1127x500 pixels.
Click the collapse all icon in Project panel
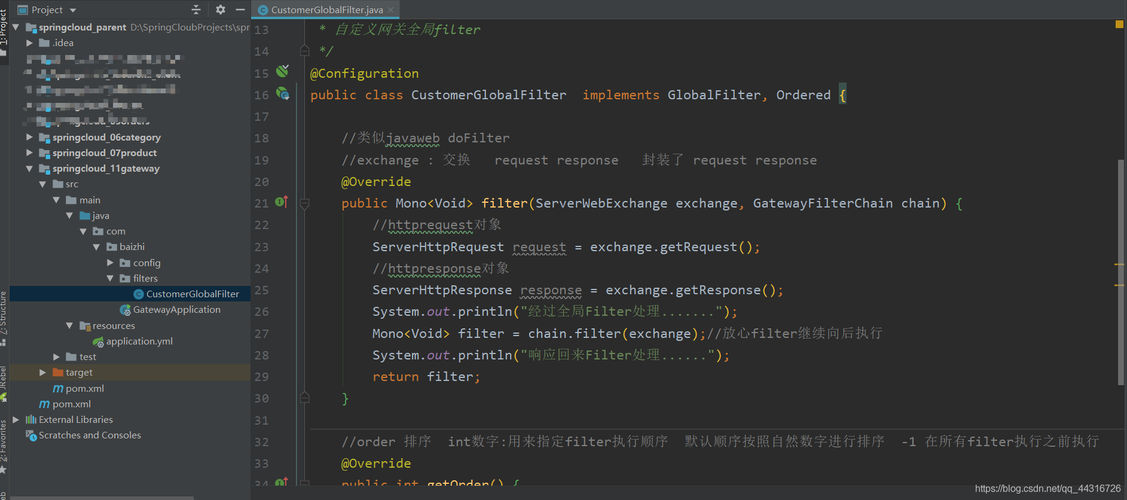tap(197, 10)
